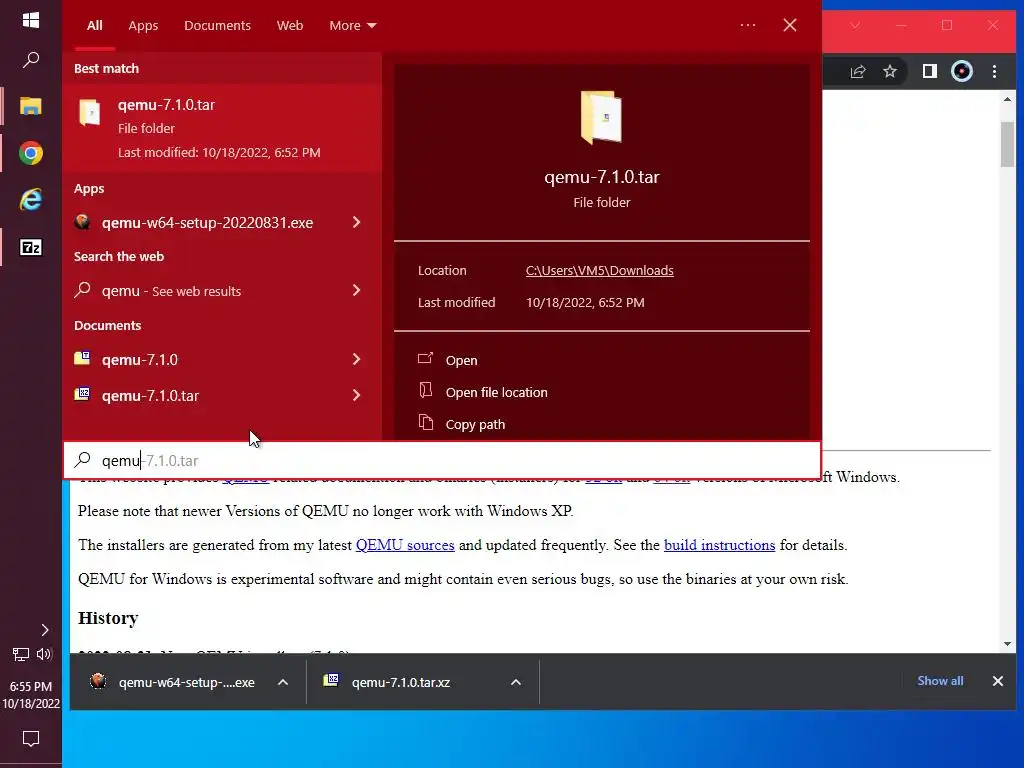Share this page in Chrome
Viewport: 1024px width, 768px height.
(857, 71)
